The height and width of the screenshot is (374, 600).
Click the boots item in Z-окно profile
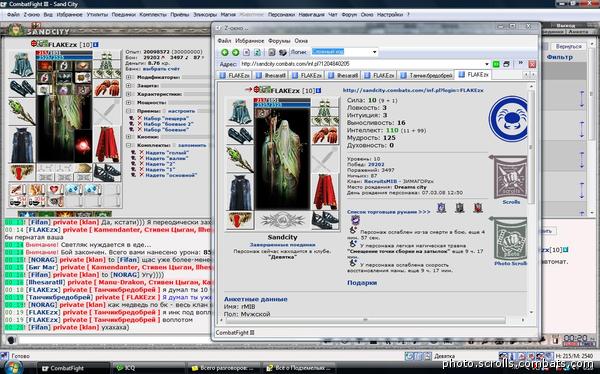(x=325, y=220)
